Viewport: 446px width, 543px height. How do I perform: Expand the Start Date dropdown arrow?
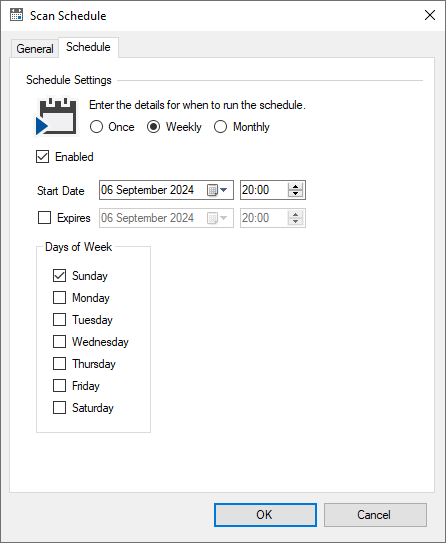[224, 190]
